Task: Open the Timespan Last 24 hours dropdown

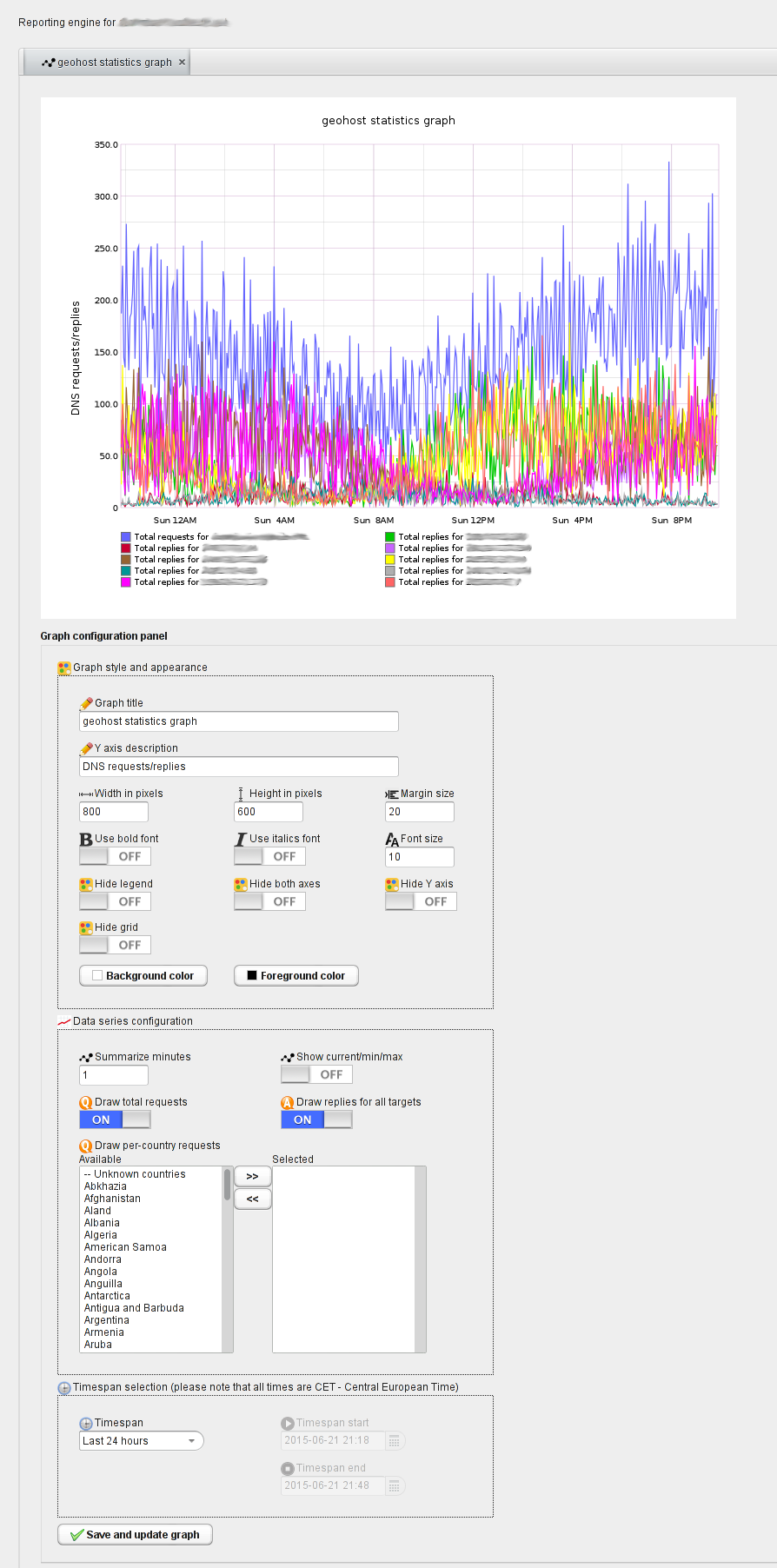Action: 142,1441
